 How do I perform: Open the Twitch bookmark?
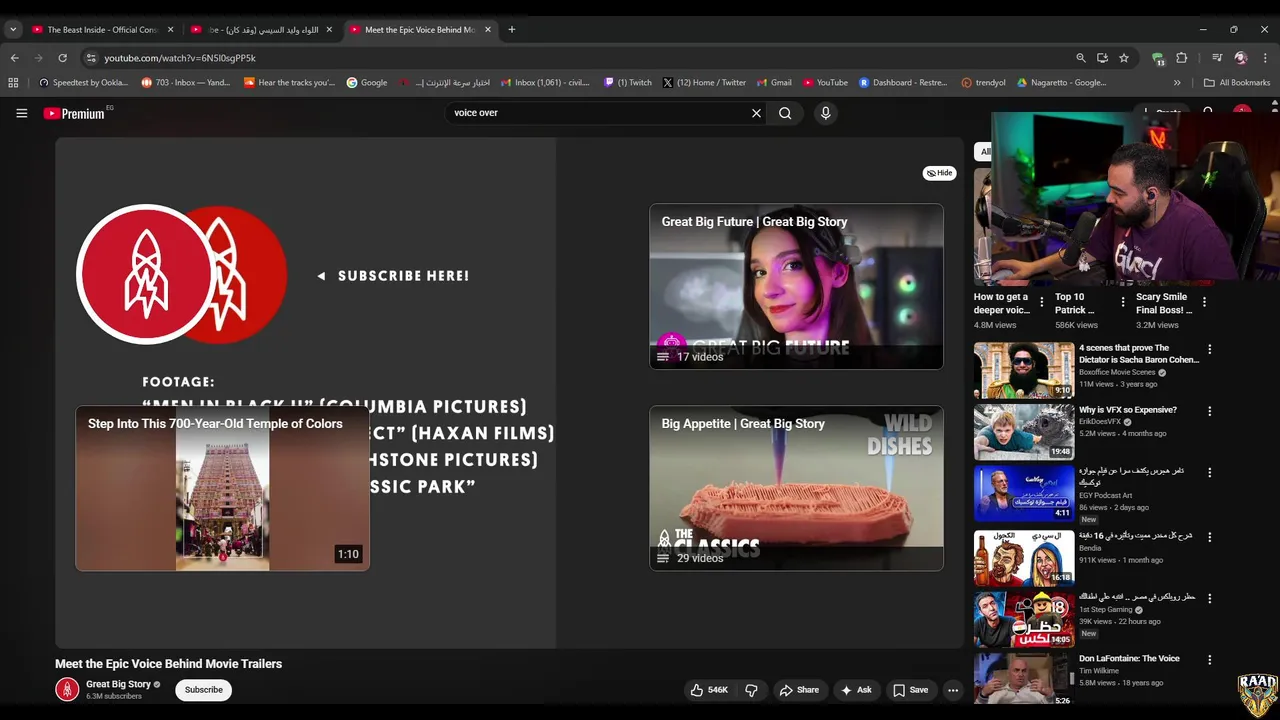tap(628, 83)
